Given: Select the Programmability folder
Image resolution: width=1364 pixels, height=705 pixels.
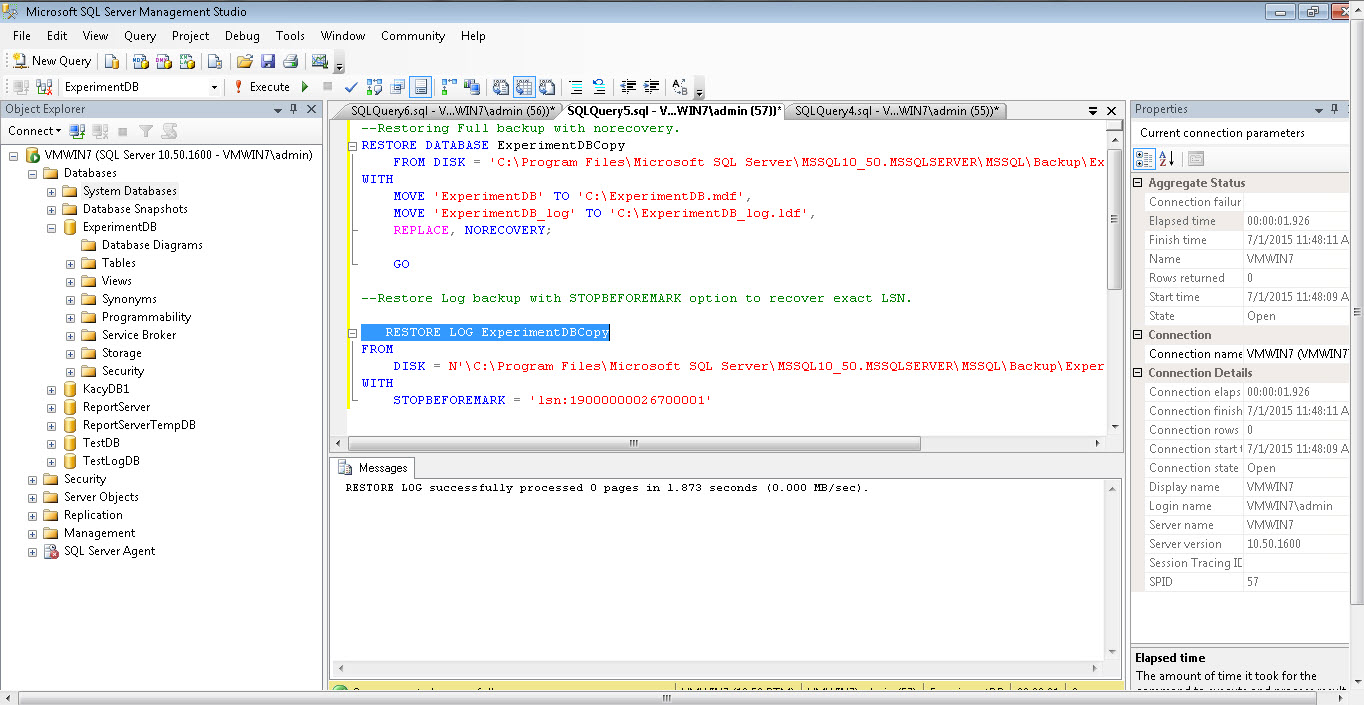Looking at the screenshot, I should coord(146,317).
